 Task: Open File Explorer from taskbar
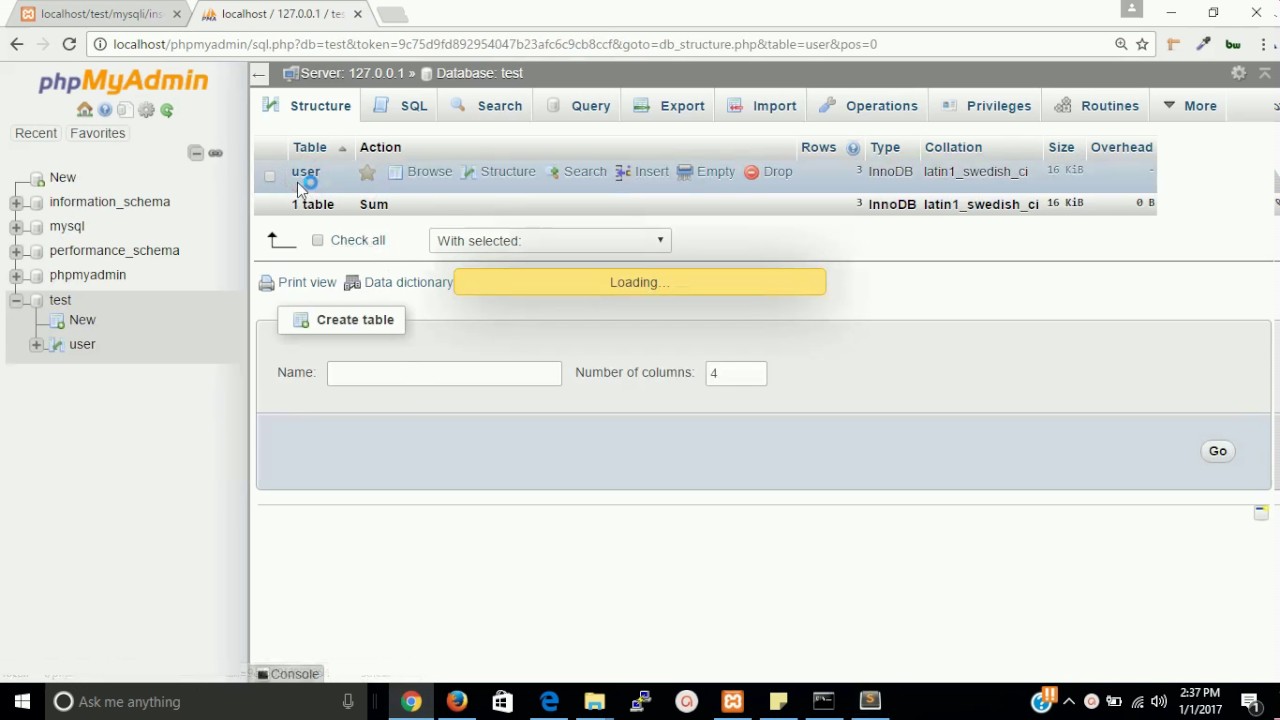(x=595, y=701)
